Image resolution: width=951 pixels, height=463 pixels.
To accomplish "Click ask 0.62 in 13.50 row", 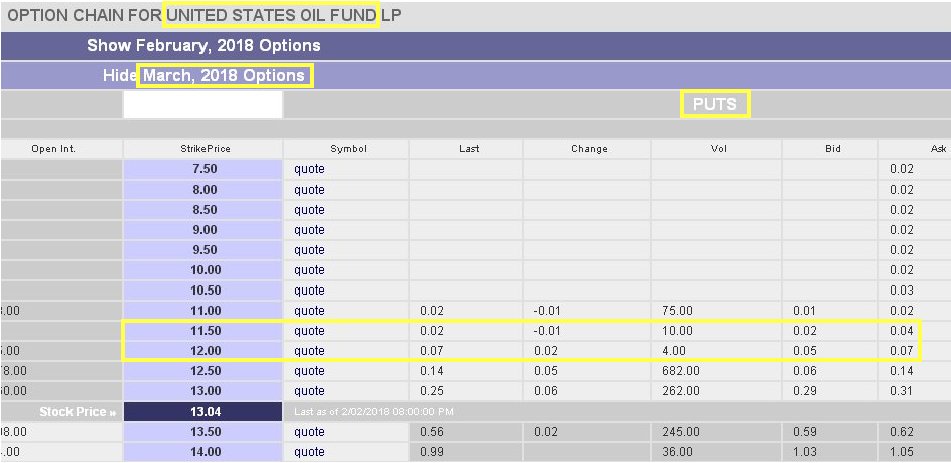I will tap(901, 432).
